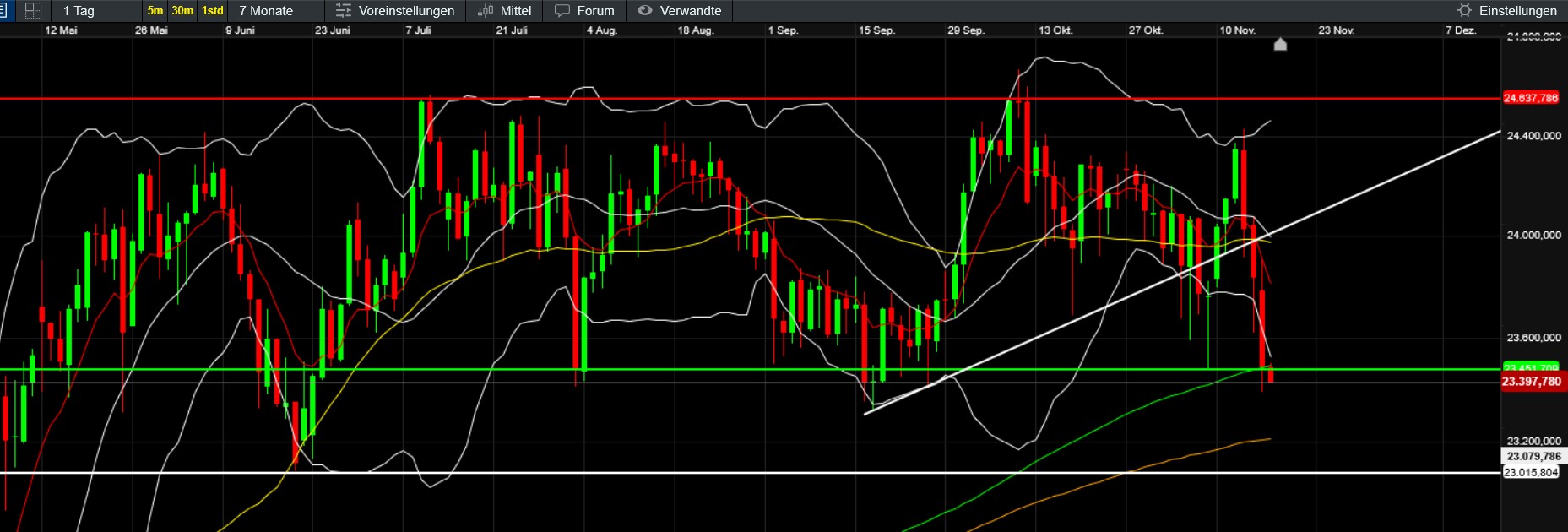1568x532 pixels.
Task: Click the Forum speech bubble icon
Action: click(562, 10)
